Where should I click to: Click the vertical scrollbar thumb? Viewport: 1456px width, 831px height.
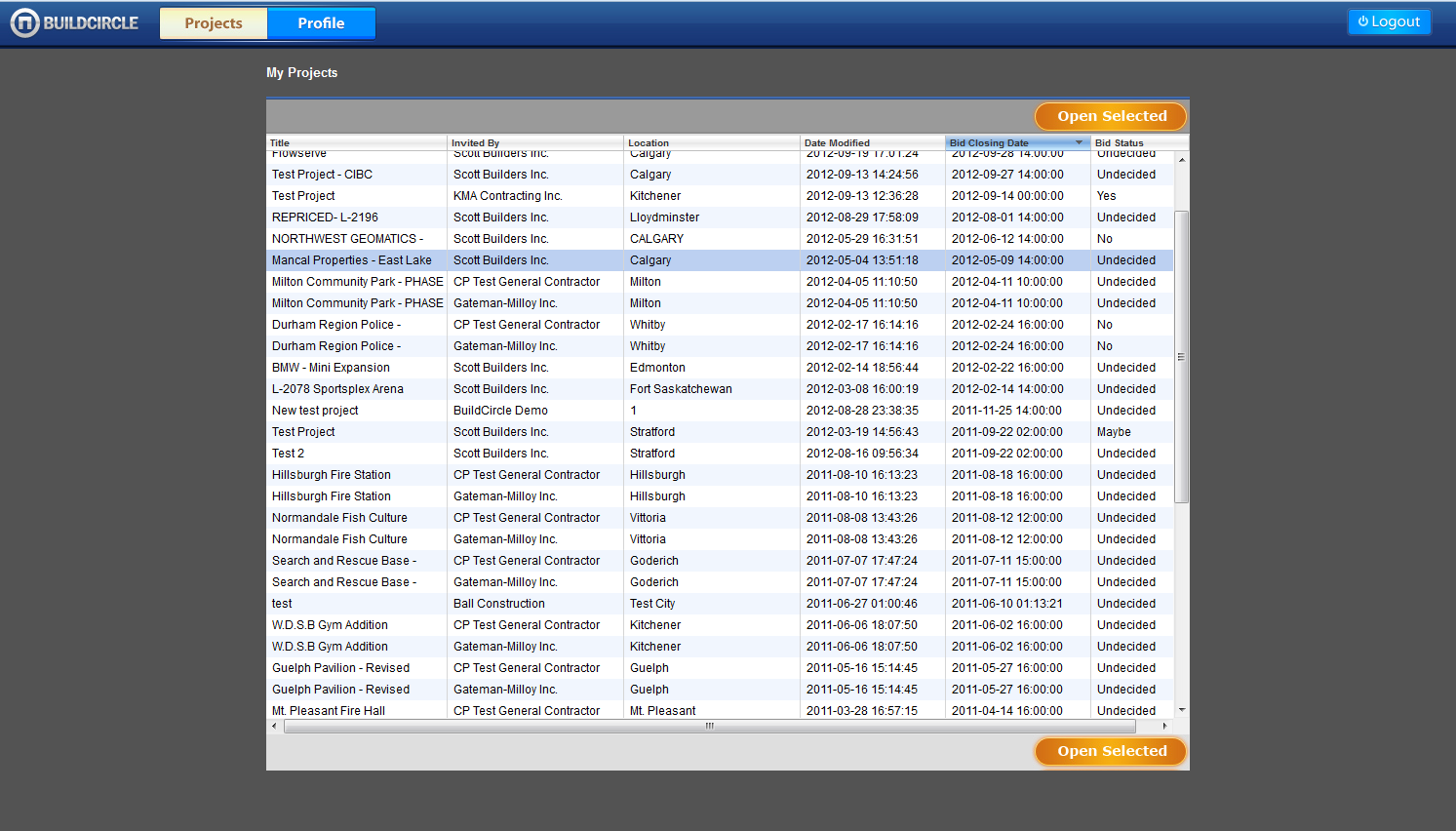1182,357
